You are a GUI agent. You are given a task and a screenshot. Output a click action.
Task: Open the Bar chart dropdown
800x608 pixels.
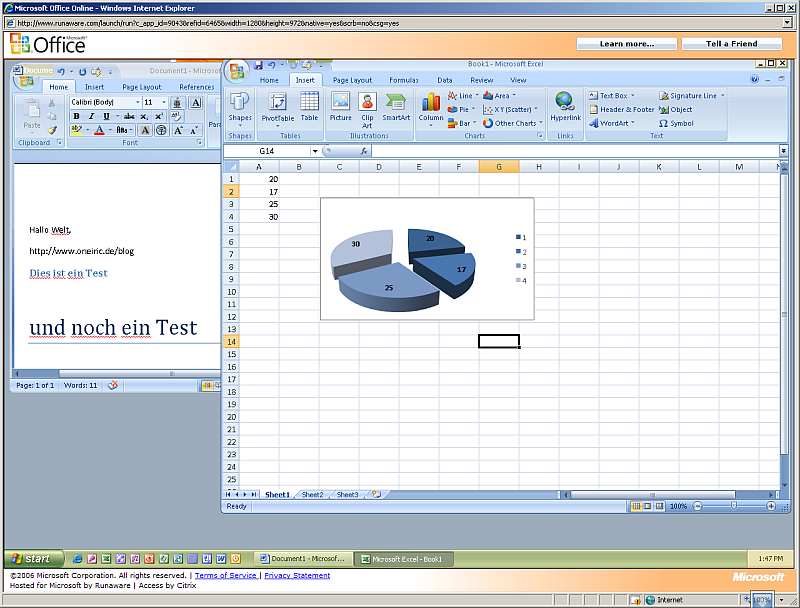[462, 123]
